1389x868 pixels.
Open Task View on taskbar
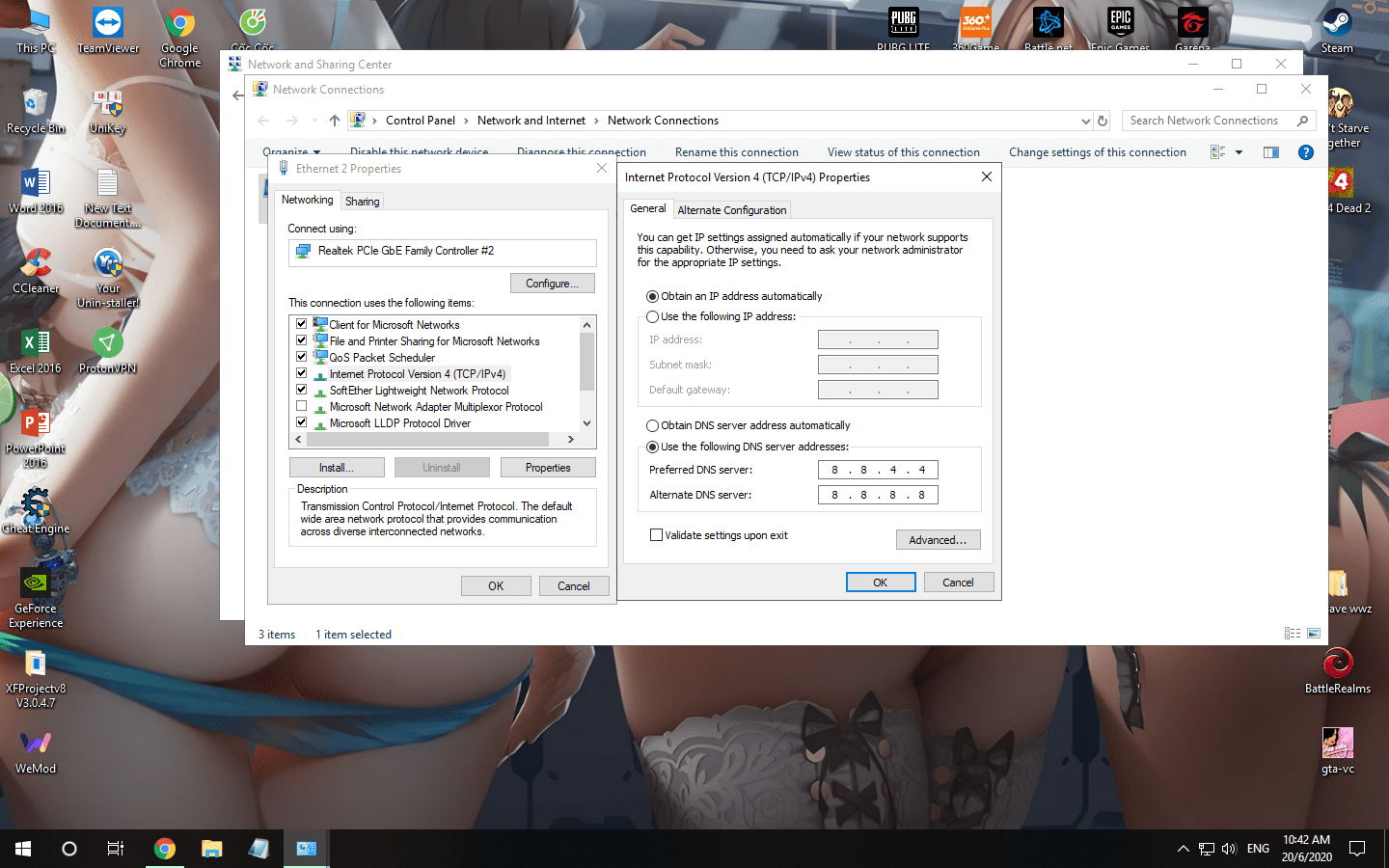(x=116, y=849)
